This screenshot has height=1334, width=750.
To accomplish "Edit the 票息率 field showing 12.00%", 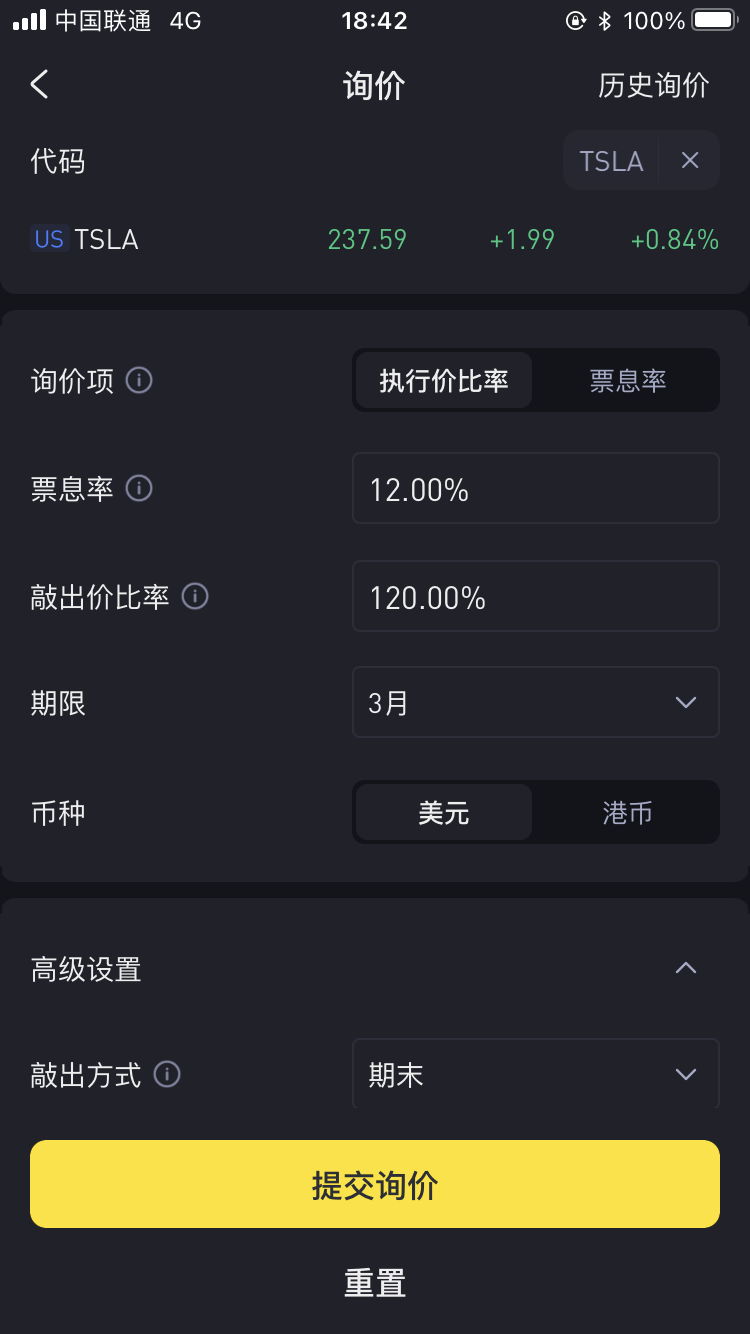I will click(536, 488).
